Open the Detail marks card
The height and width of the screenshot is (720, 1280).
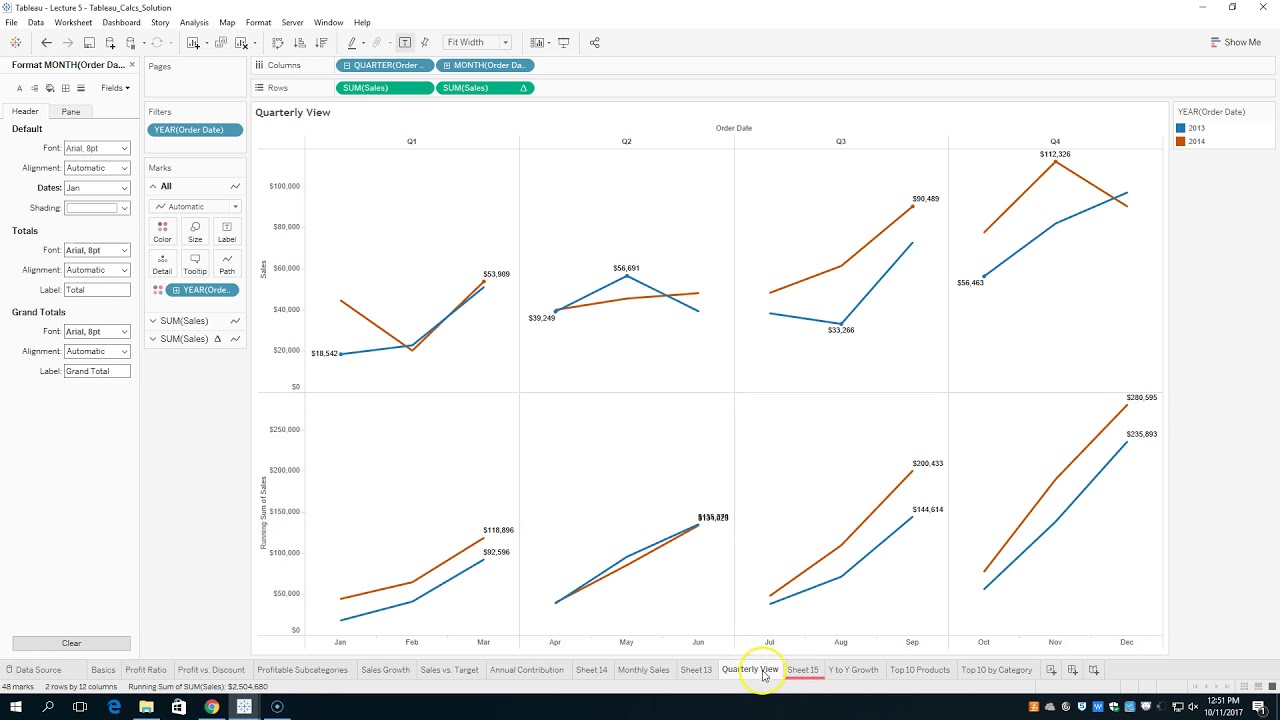click(x=162, y=264)
